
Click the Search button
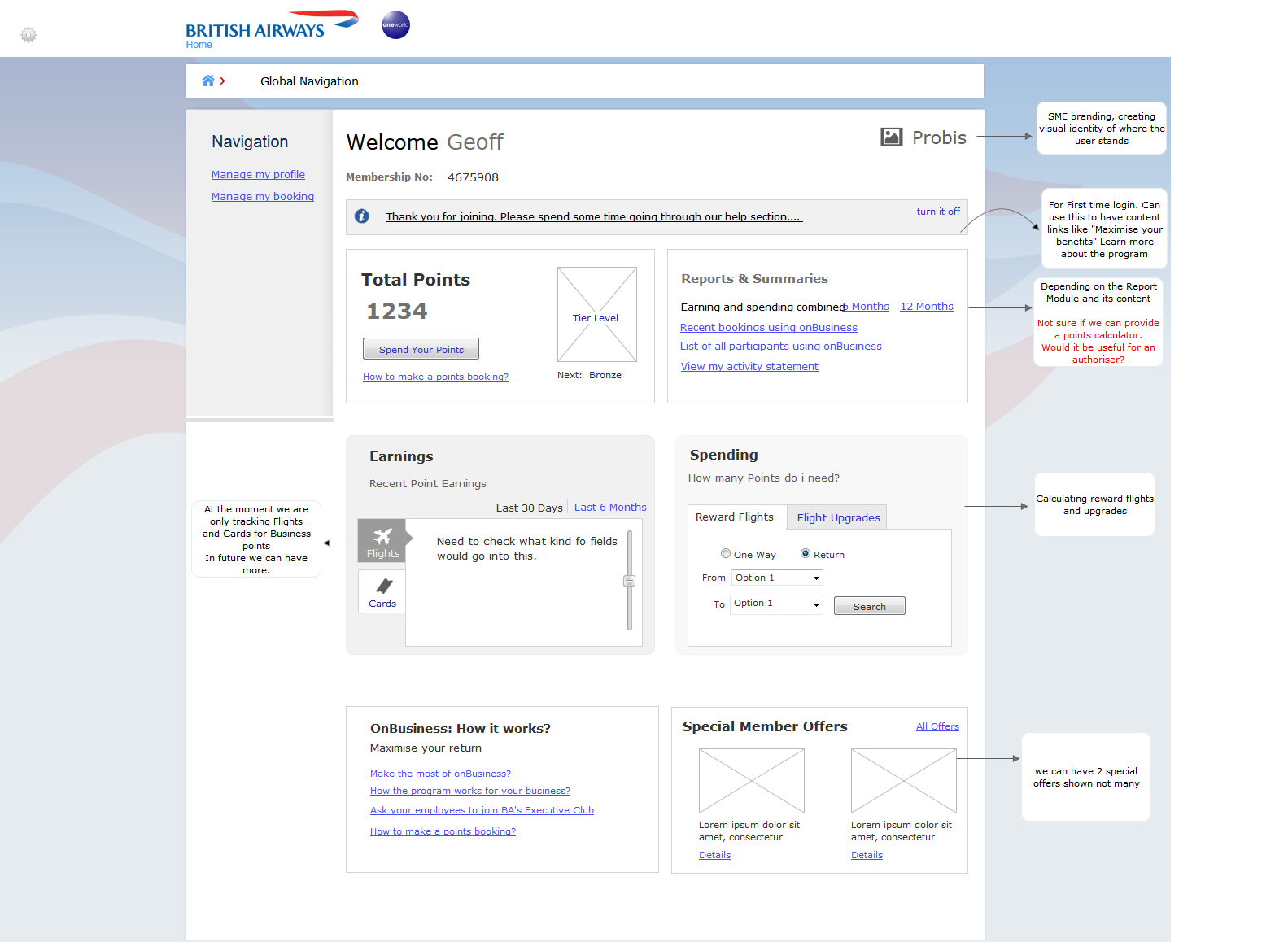[869, 606]
